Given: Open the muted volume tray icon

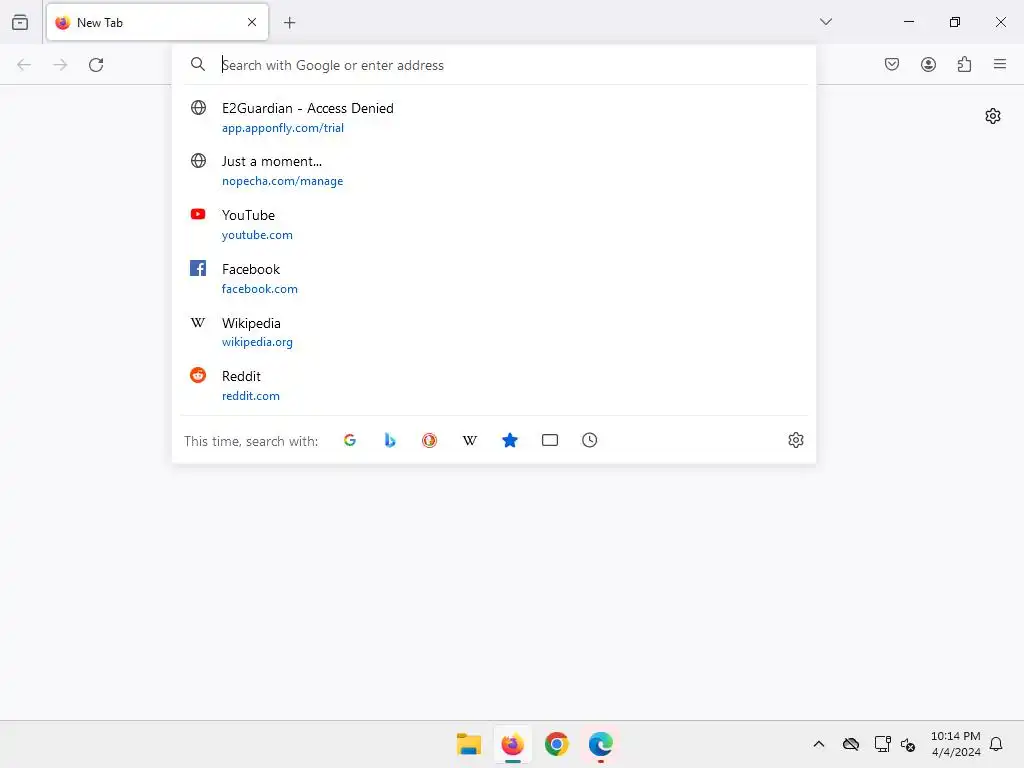Looking at the screenshot, I should click(x=908, y=744).
